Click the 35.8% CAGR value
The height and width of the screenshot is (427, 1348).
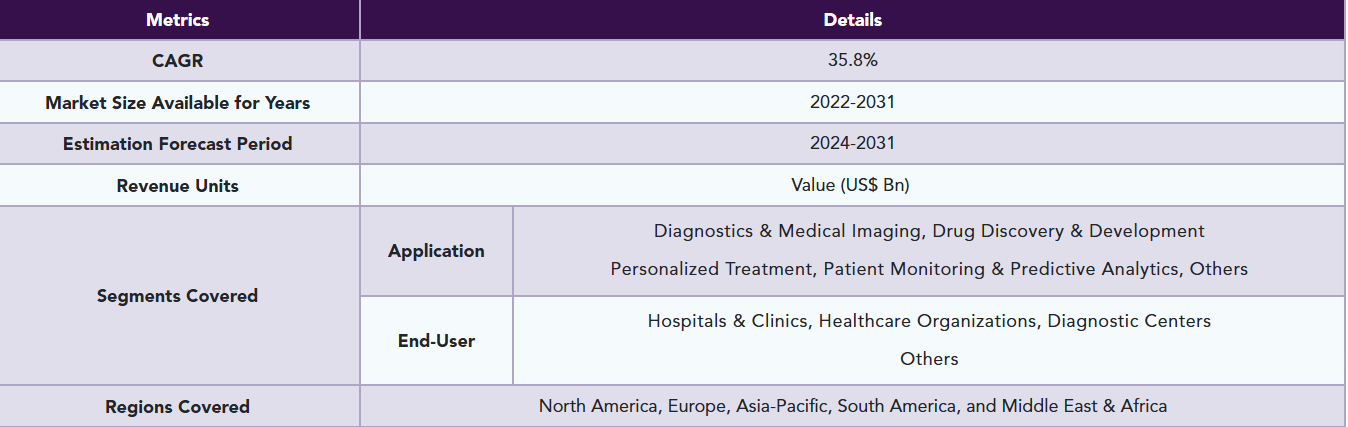(x=852, y=60)
